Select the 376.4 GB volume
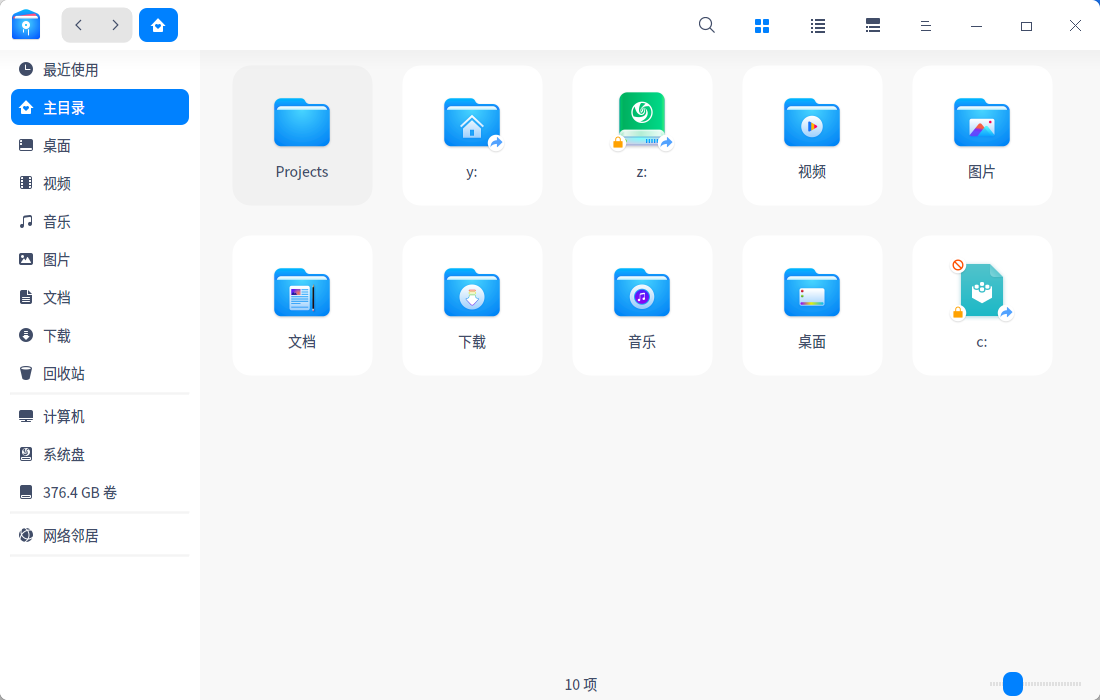1100x700 pixels. pyautogui.click(x=80, y=492)
